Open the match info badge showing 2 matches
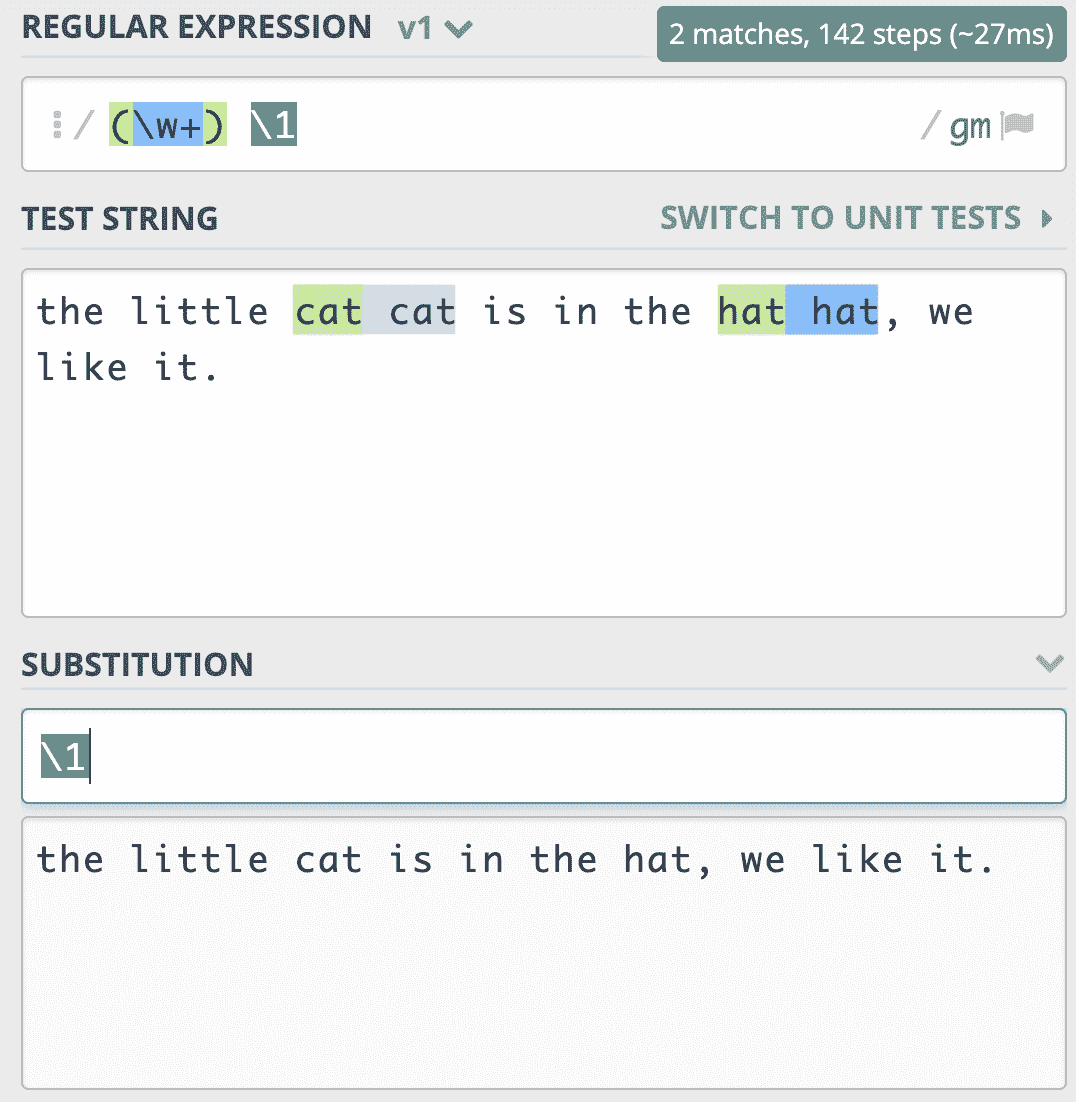The width and height of the screenshot is (1076, 1102). 860,35
